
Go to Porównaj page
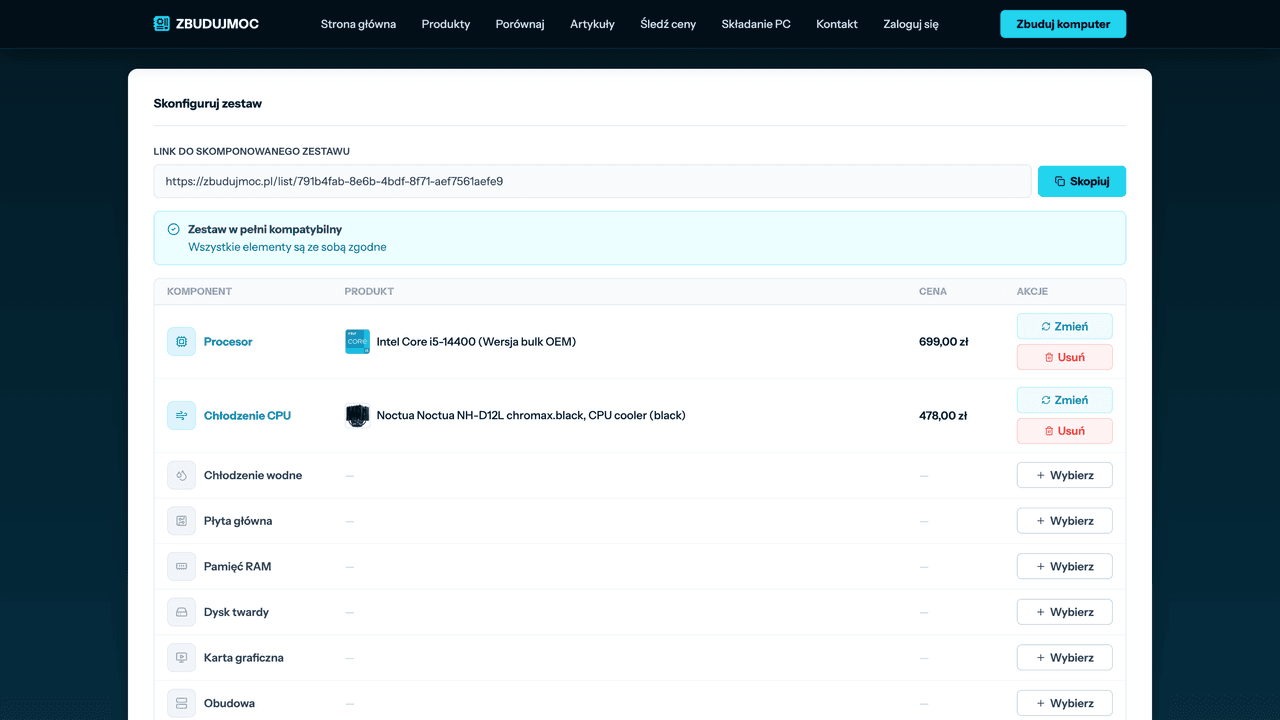[x=520, y=24]
